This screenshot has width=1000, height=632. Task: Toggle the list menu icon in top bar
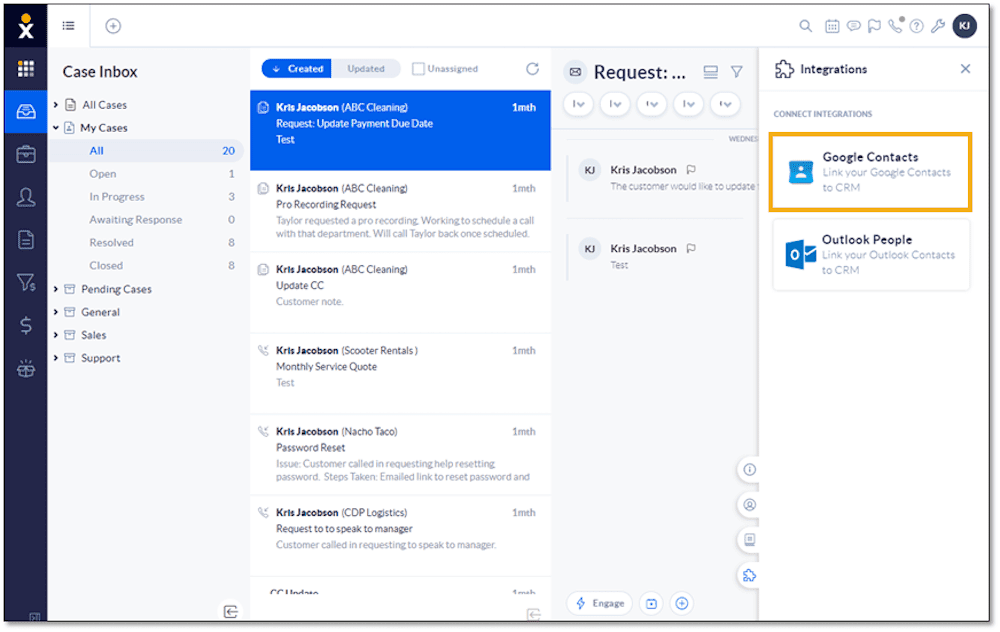tap(68, 26)
